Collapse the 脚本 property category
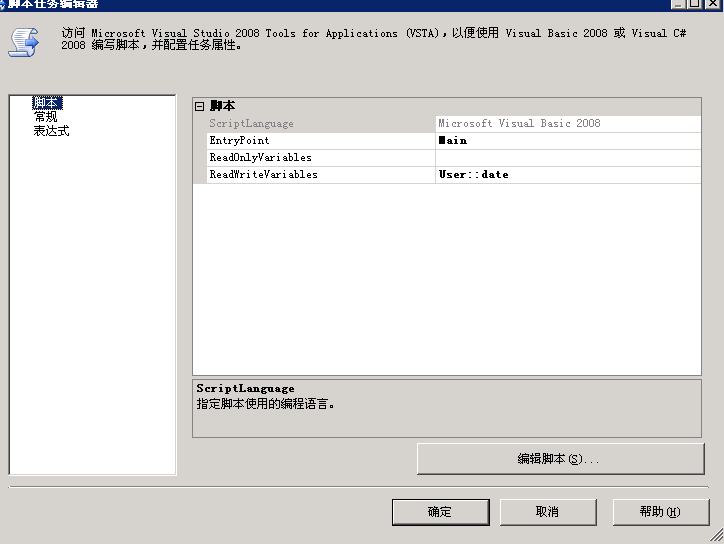724x544 pixels. [x=200, y=106]
